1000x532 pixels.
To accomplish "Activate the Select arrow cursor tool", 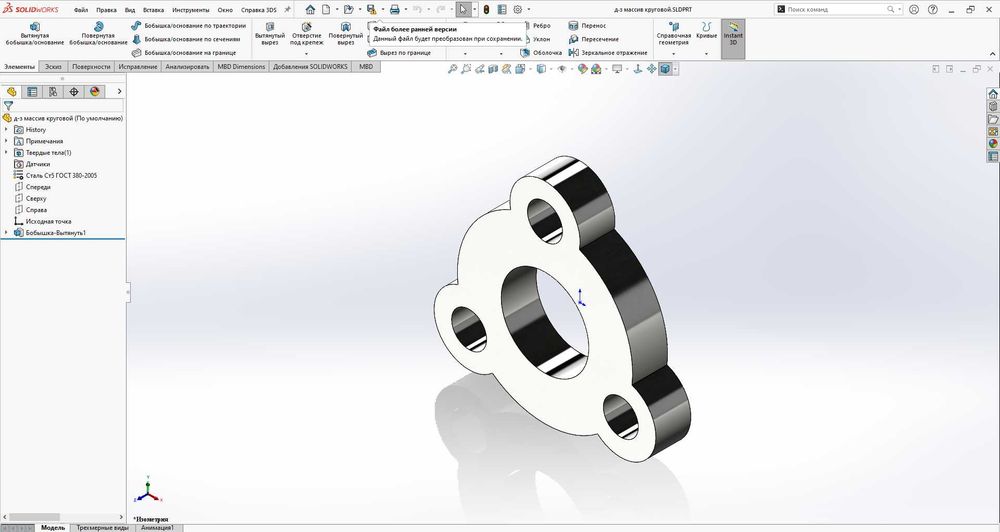I will 463,10.
